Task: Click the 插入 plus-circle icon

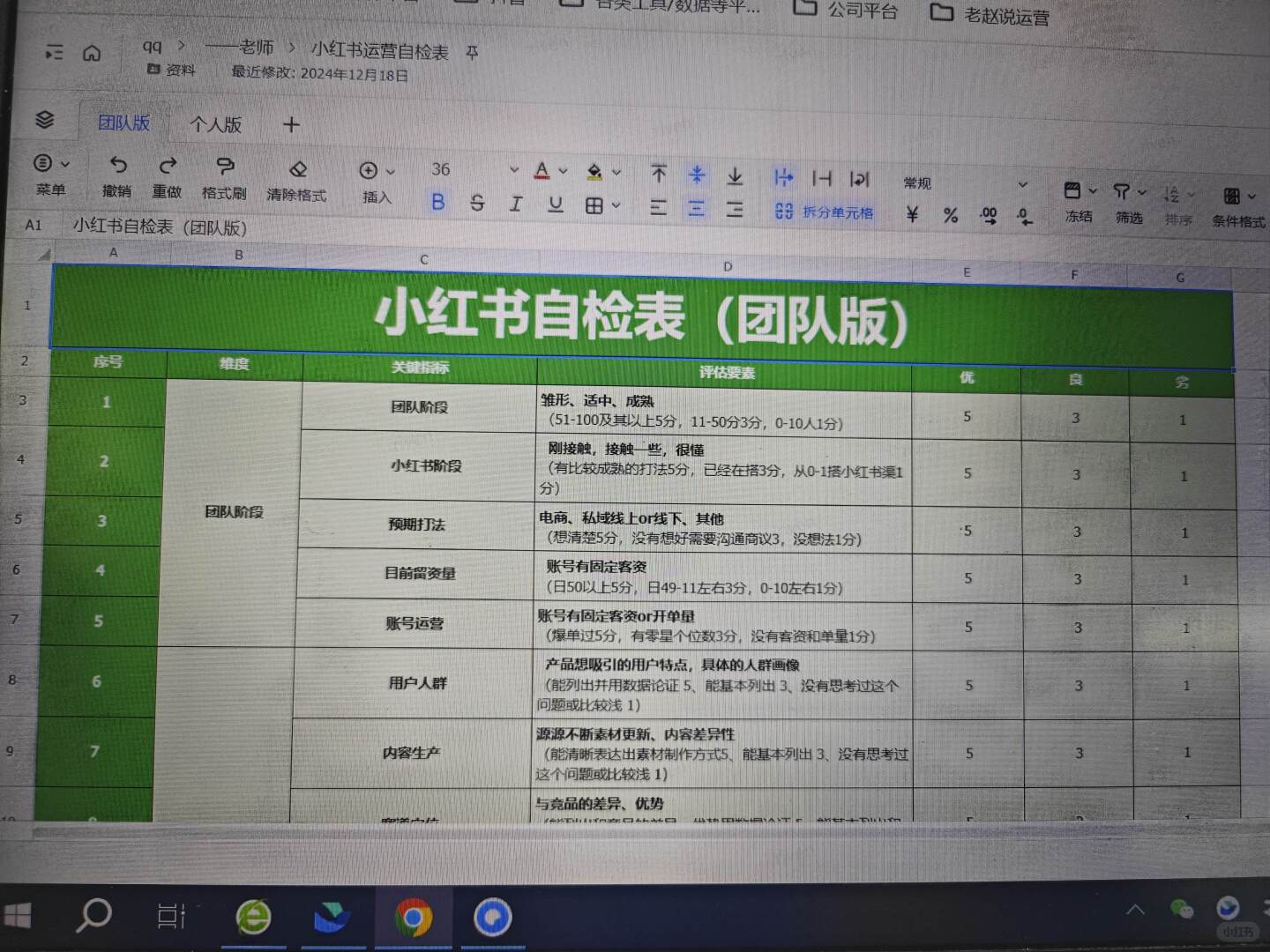Action: point(369,170)
